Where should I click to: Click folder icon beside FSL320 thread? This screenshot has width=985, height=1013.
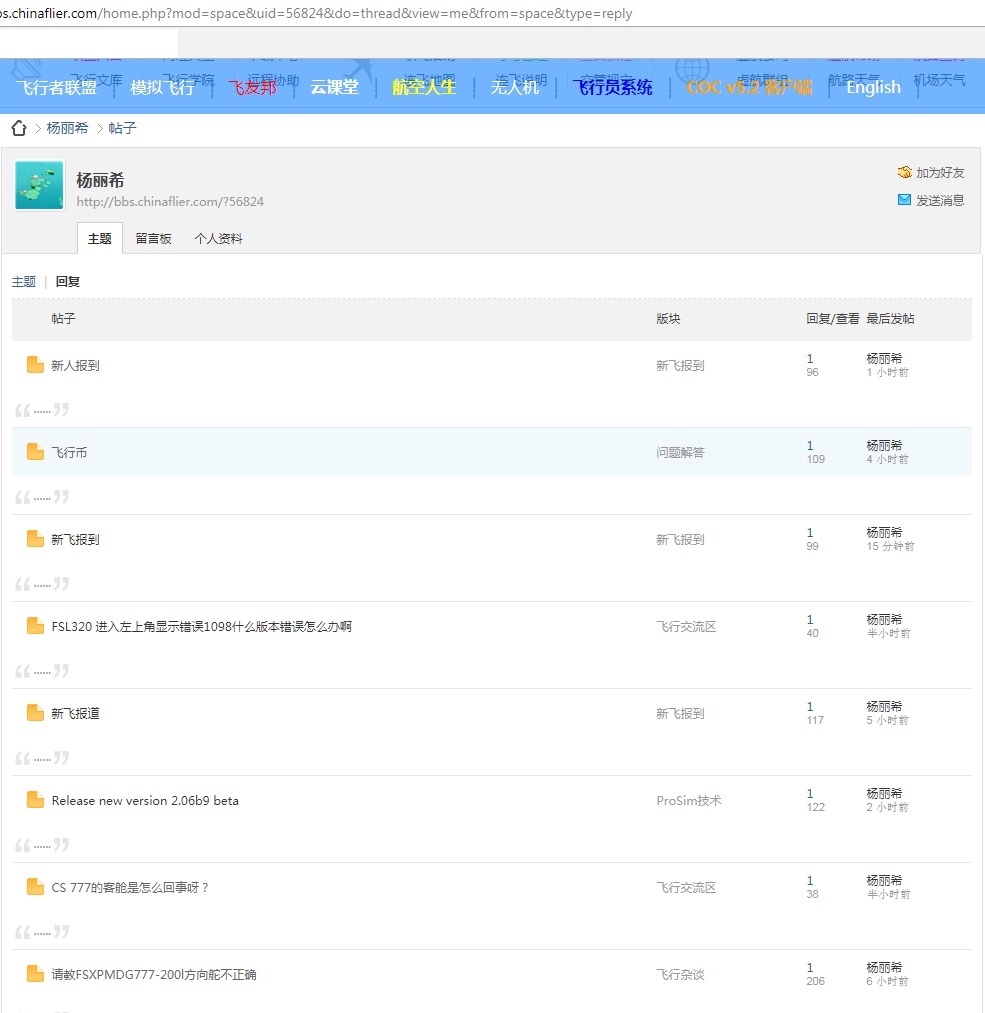(x=35, y=626)
